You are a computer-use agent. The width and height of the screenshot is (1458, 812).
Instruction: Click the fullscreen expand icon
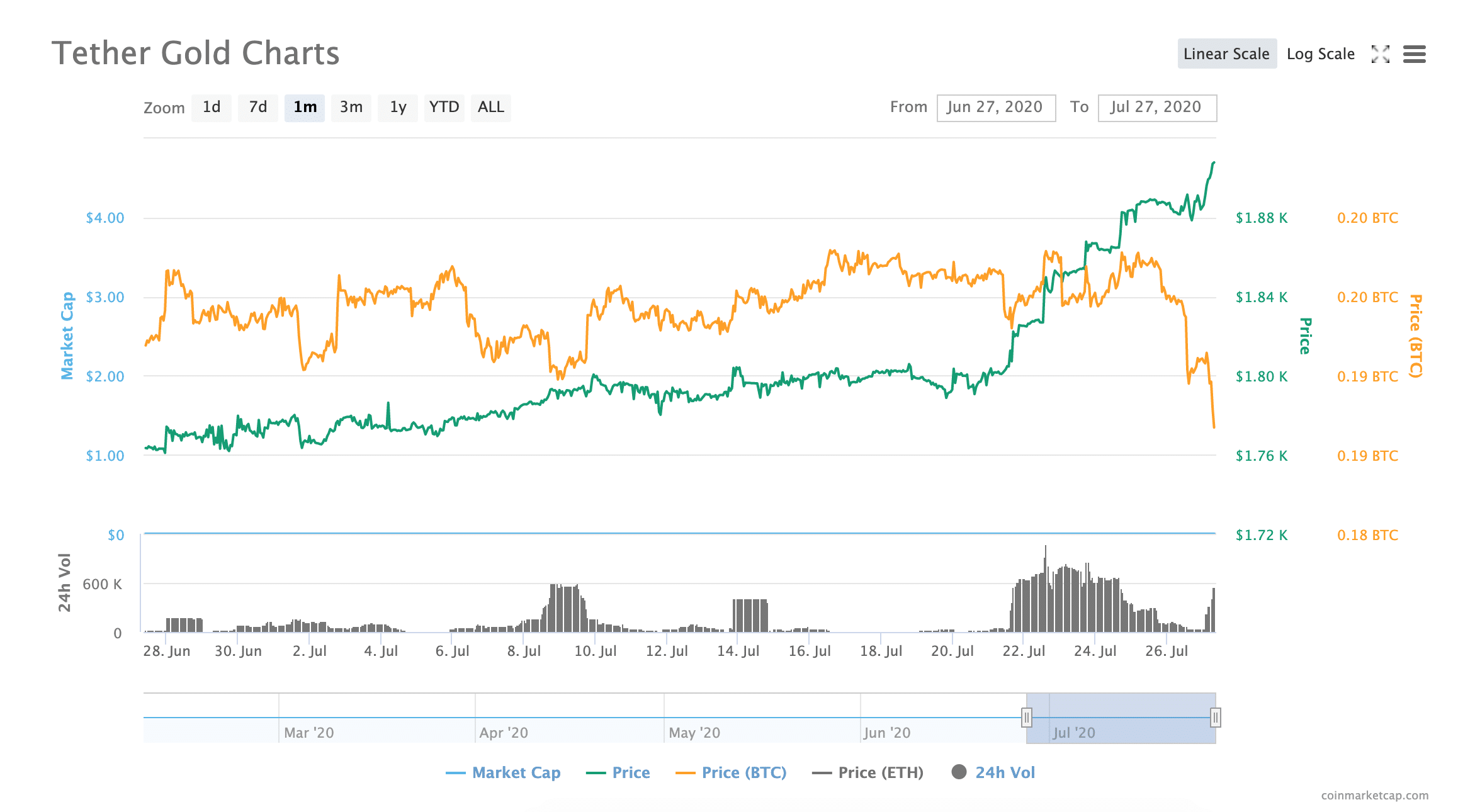(x=1380, y=54)
